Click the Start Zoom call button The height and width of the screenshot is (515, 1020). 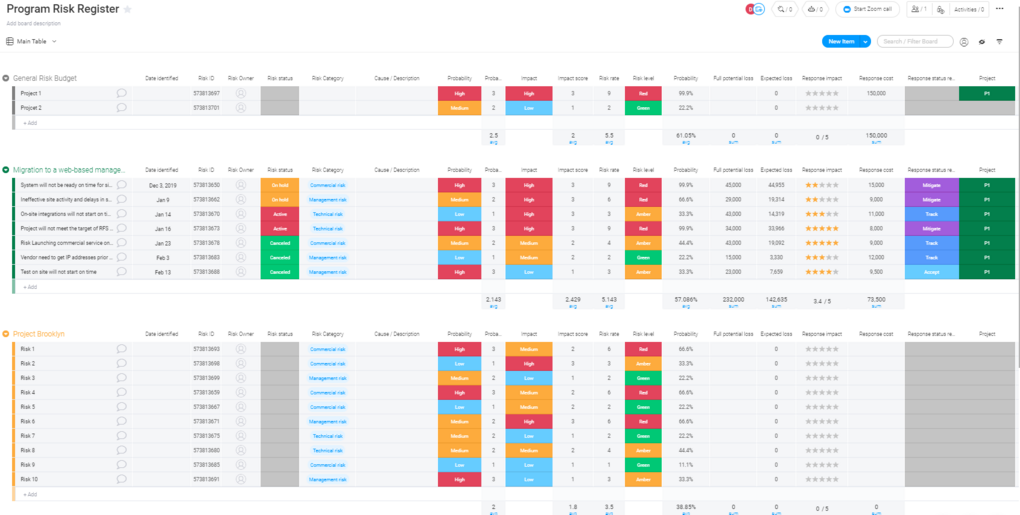tap(868, 9)
